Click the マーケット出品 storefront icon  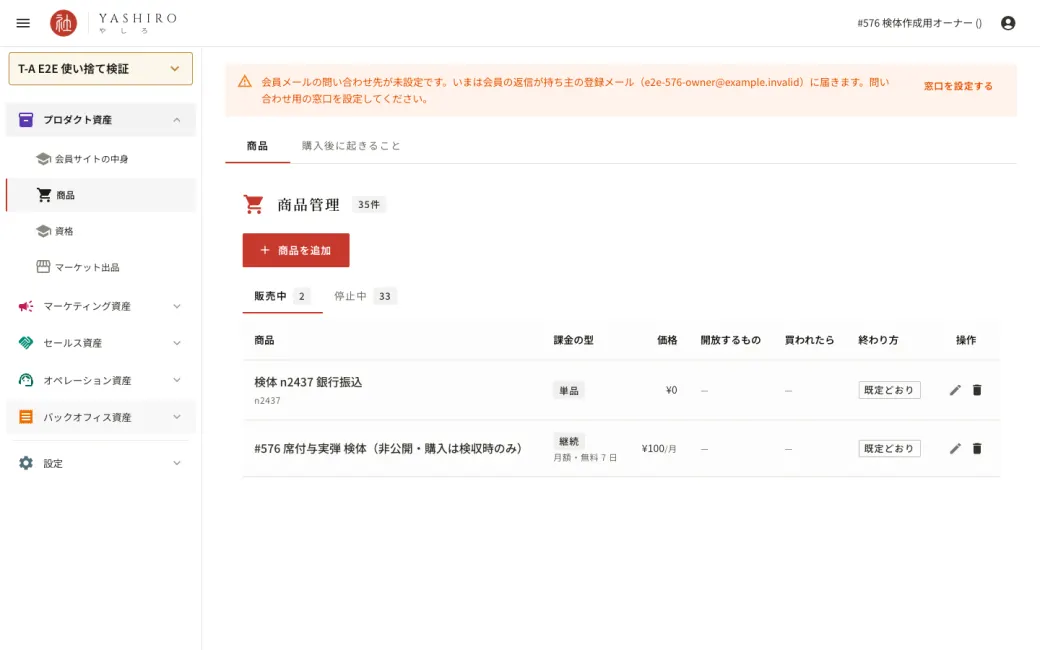pyautogui.click(x=43, y=267)
